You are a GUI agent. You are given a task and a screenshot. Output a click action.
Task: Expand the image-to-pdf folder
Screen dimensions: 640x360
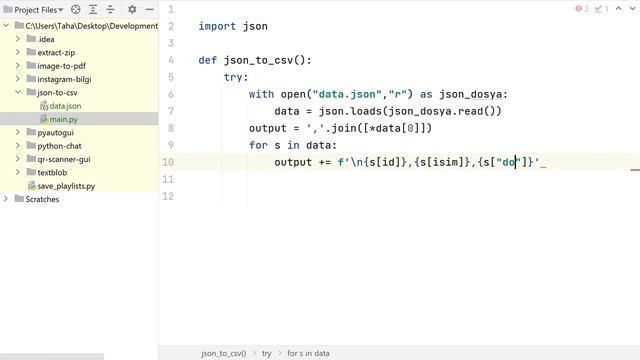point(18,65)
